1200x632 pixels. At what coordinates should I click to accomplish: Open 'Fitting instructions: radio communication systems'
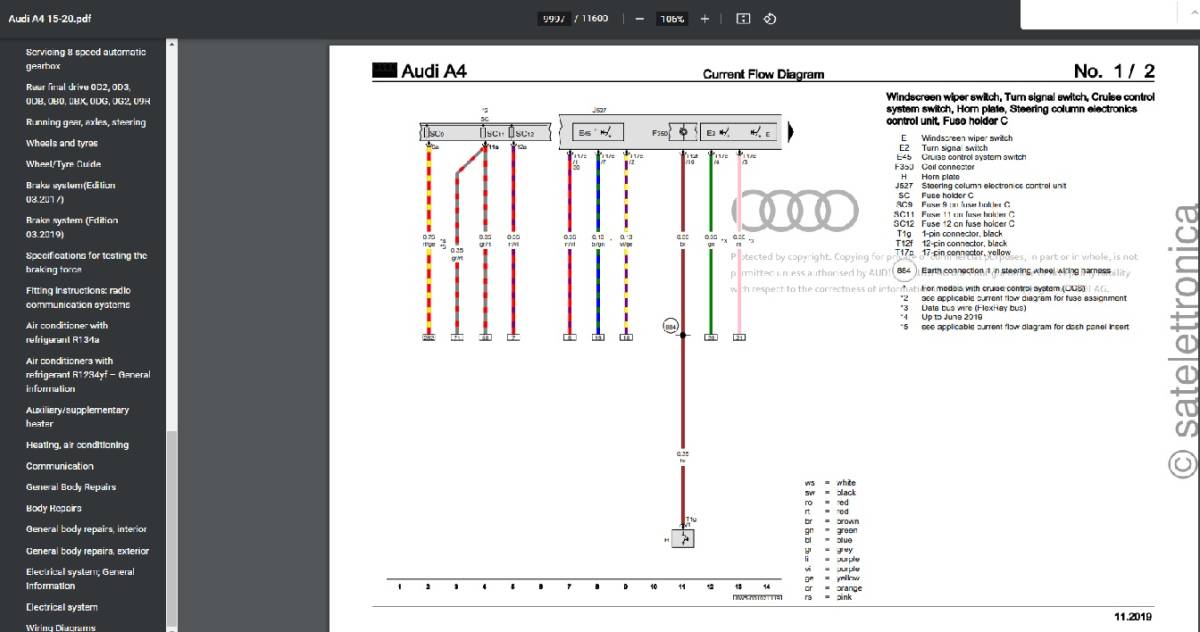(78, 297)
